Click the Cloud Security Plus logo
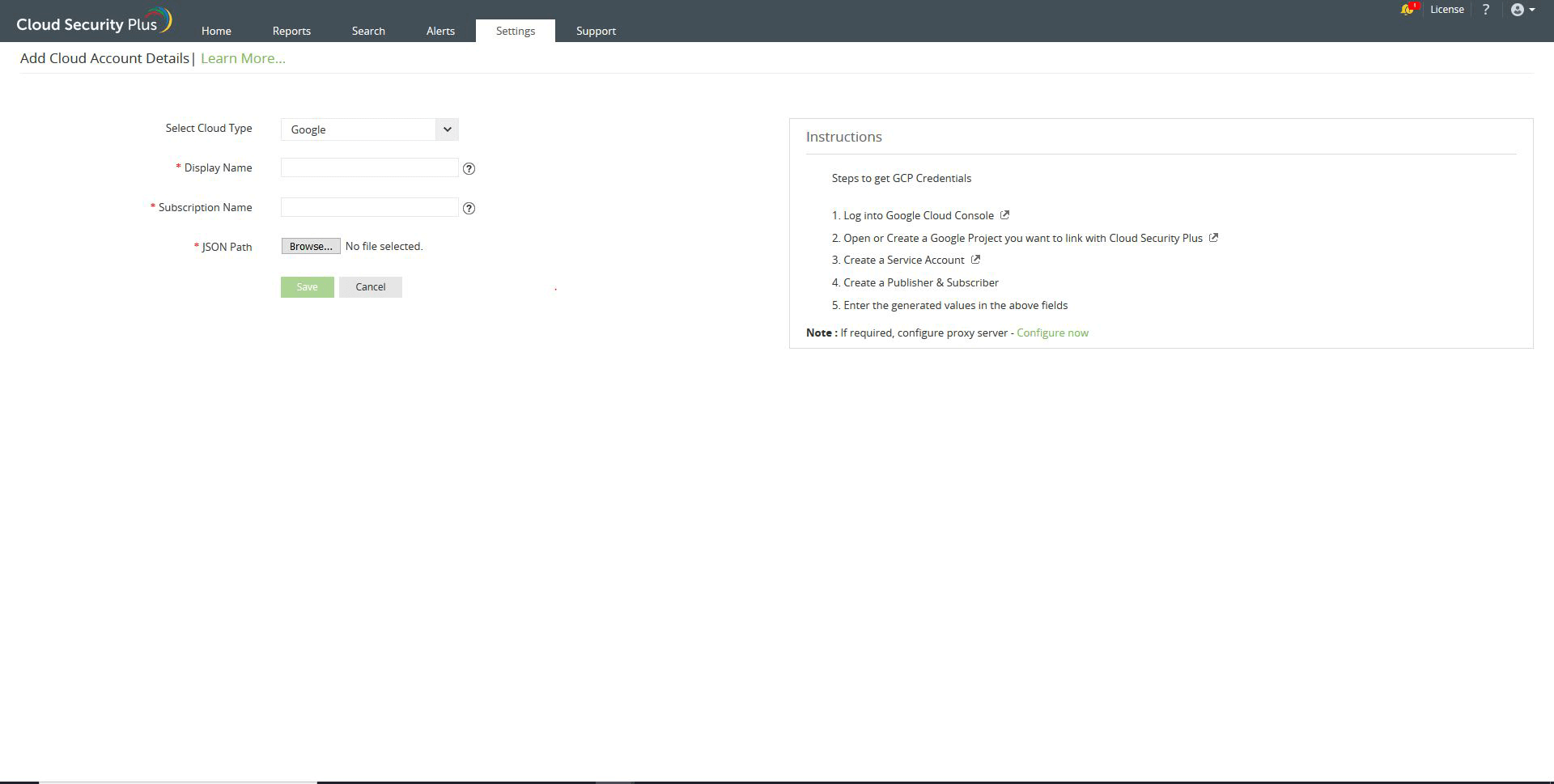Image resolution: width=1554 pixels, height=784 pixels. pos(94,22)
